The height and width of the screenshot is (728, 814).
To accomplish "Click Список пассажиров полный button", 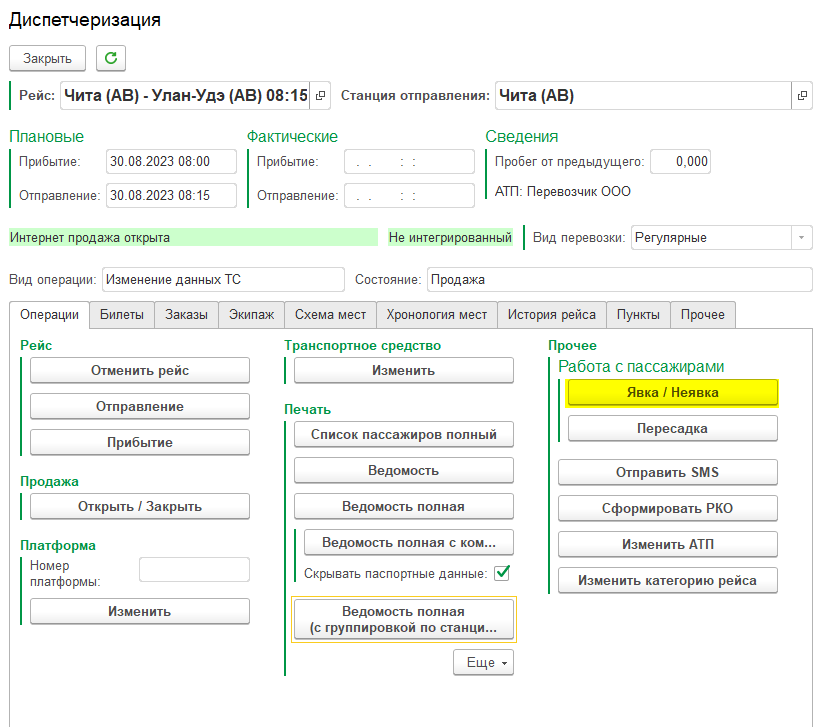I will tap(403, 434).
